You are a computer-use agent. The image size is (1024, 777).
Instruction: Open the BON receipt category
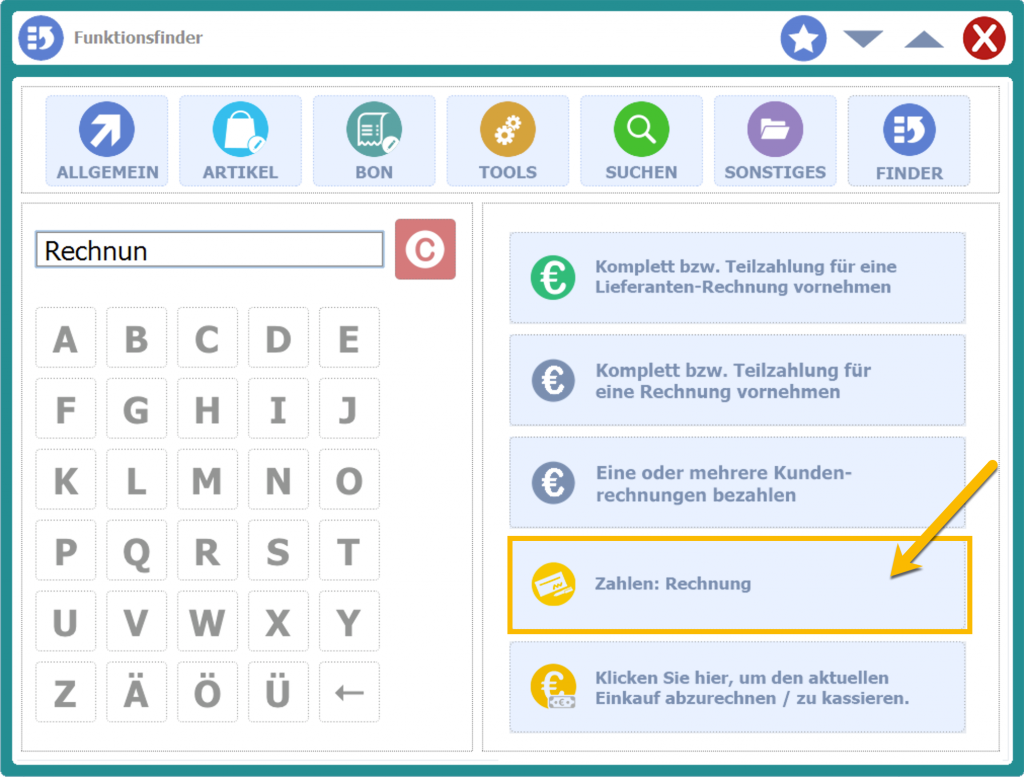tap(374, 141)
